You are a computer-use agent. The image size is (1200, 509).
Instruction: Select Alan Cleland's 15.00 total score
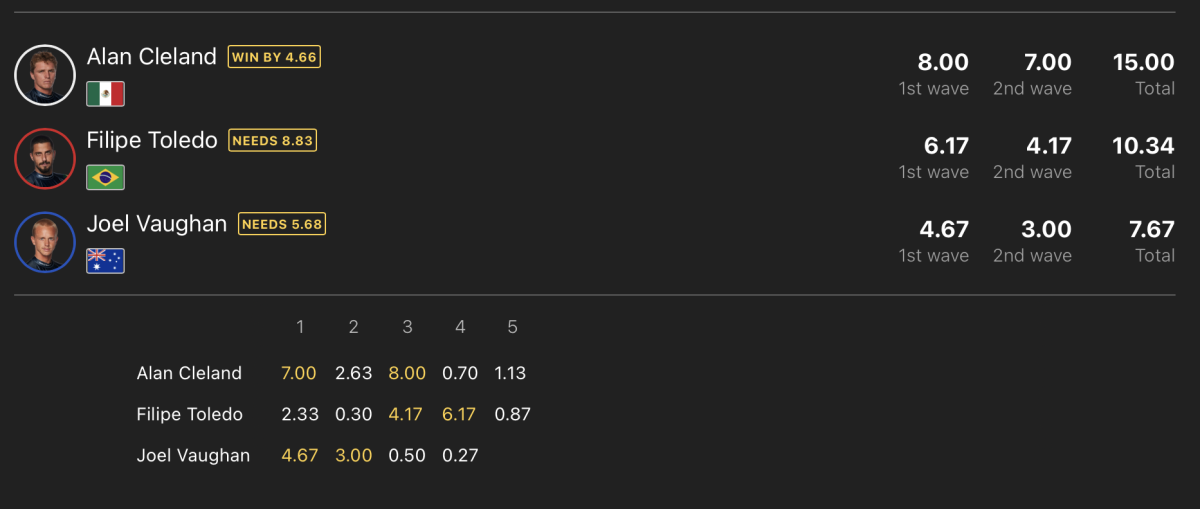1144,62
